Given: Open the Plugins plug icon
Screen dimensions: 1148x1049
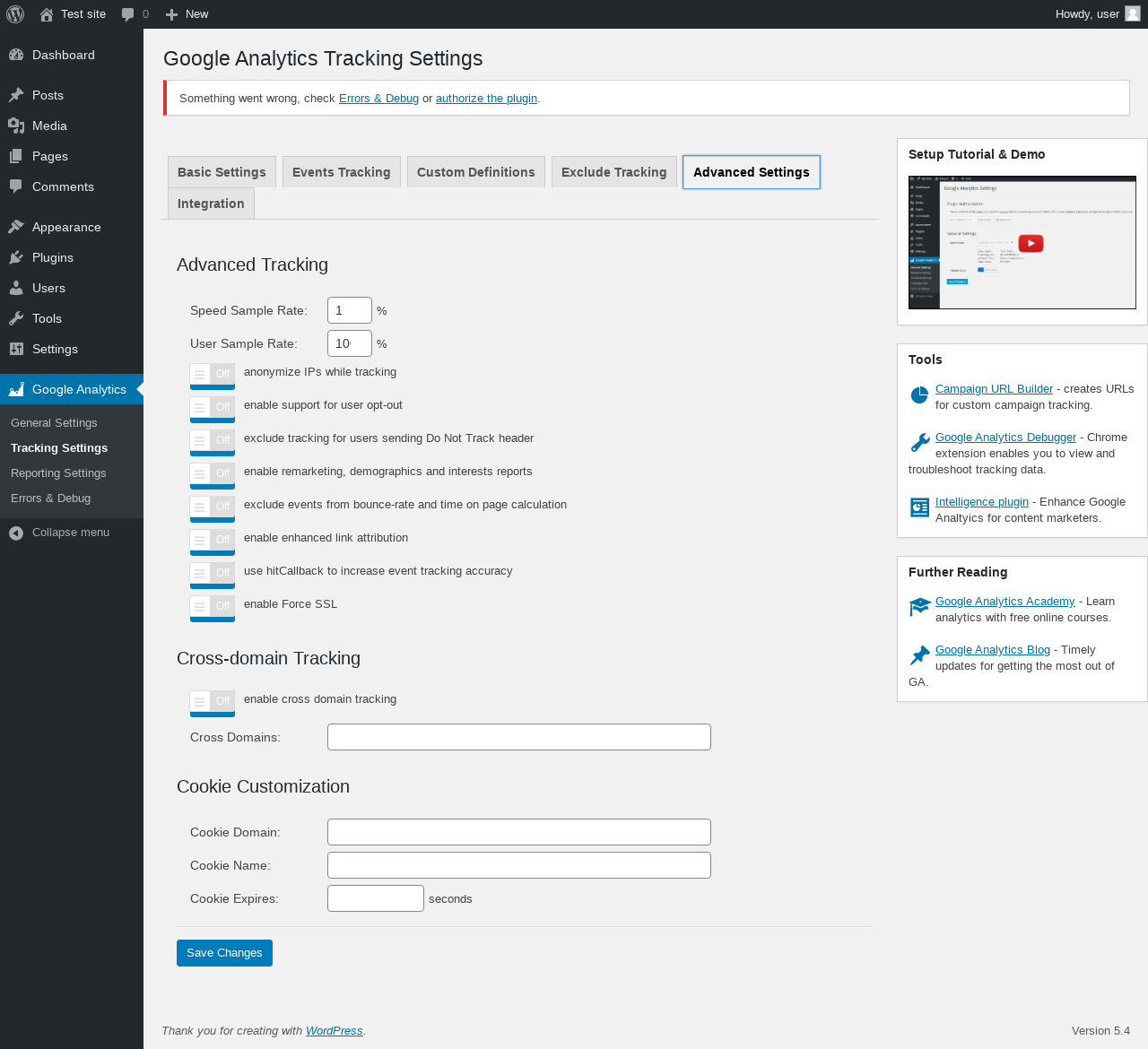Looking at the screenshot, I should (16, 257).
